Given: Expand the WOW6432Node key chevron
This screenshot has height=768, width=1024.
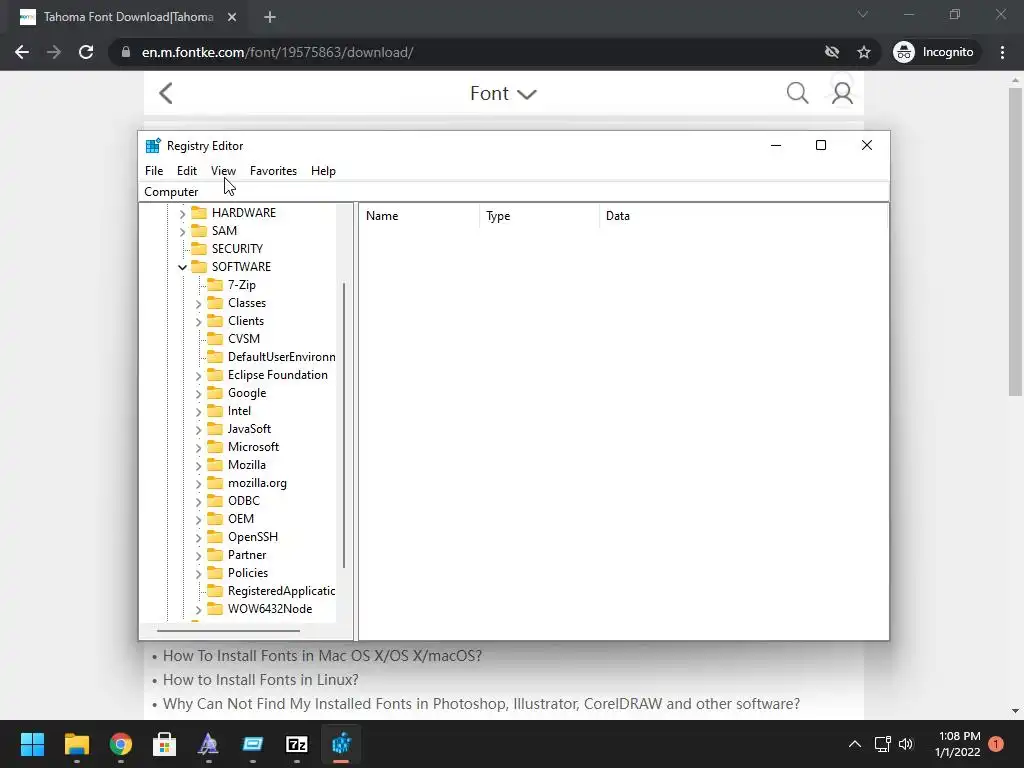Looking at the screenshot, I should (x=199, y=609).
